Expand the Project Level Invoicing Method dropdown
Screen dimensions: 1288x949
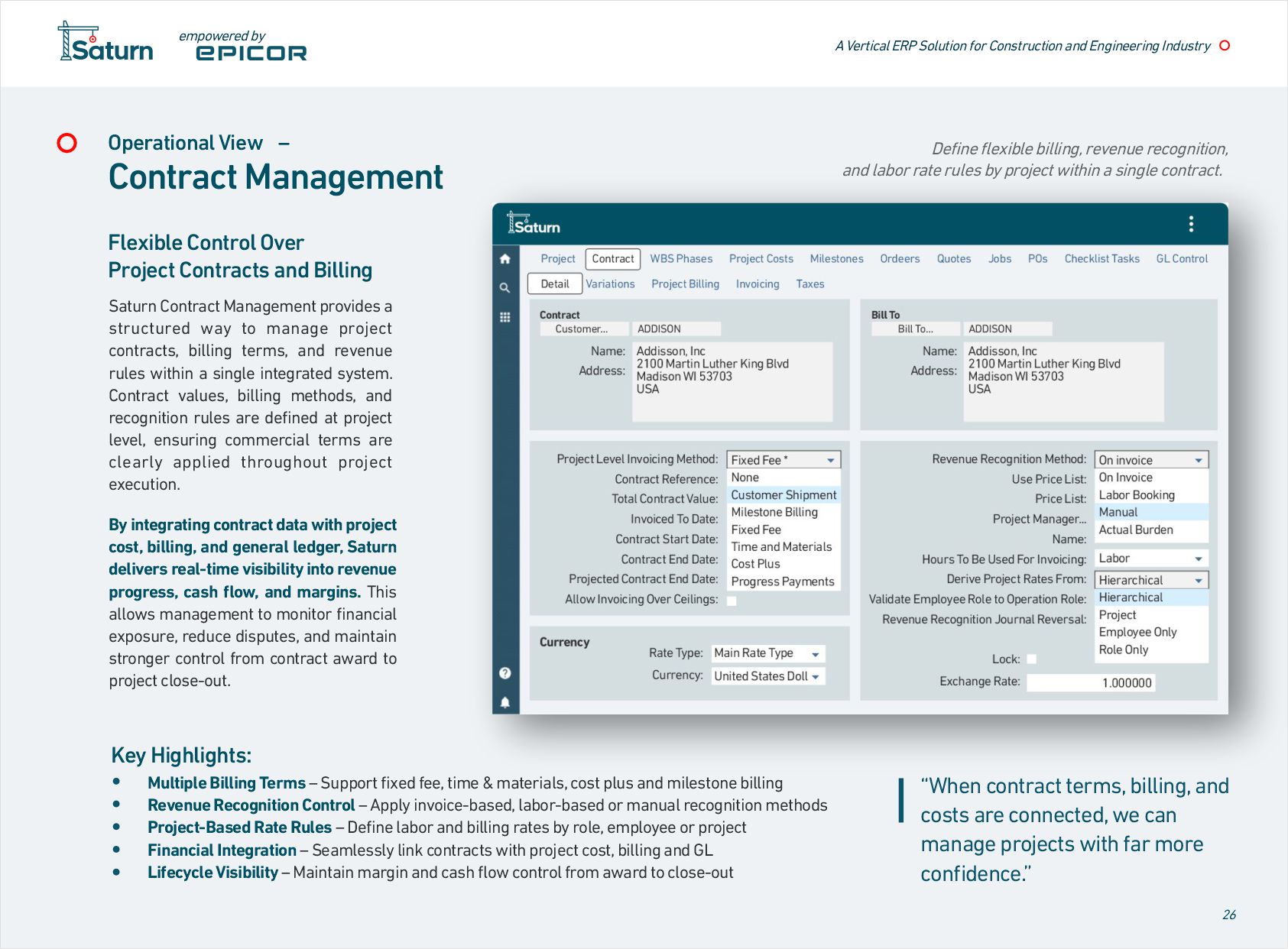[784, 460]
